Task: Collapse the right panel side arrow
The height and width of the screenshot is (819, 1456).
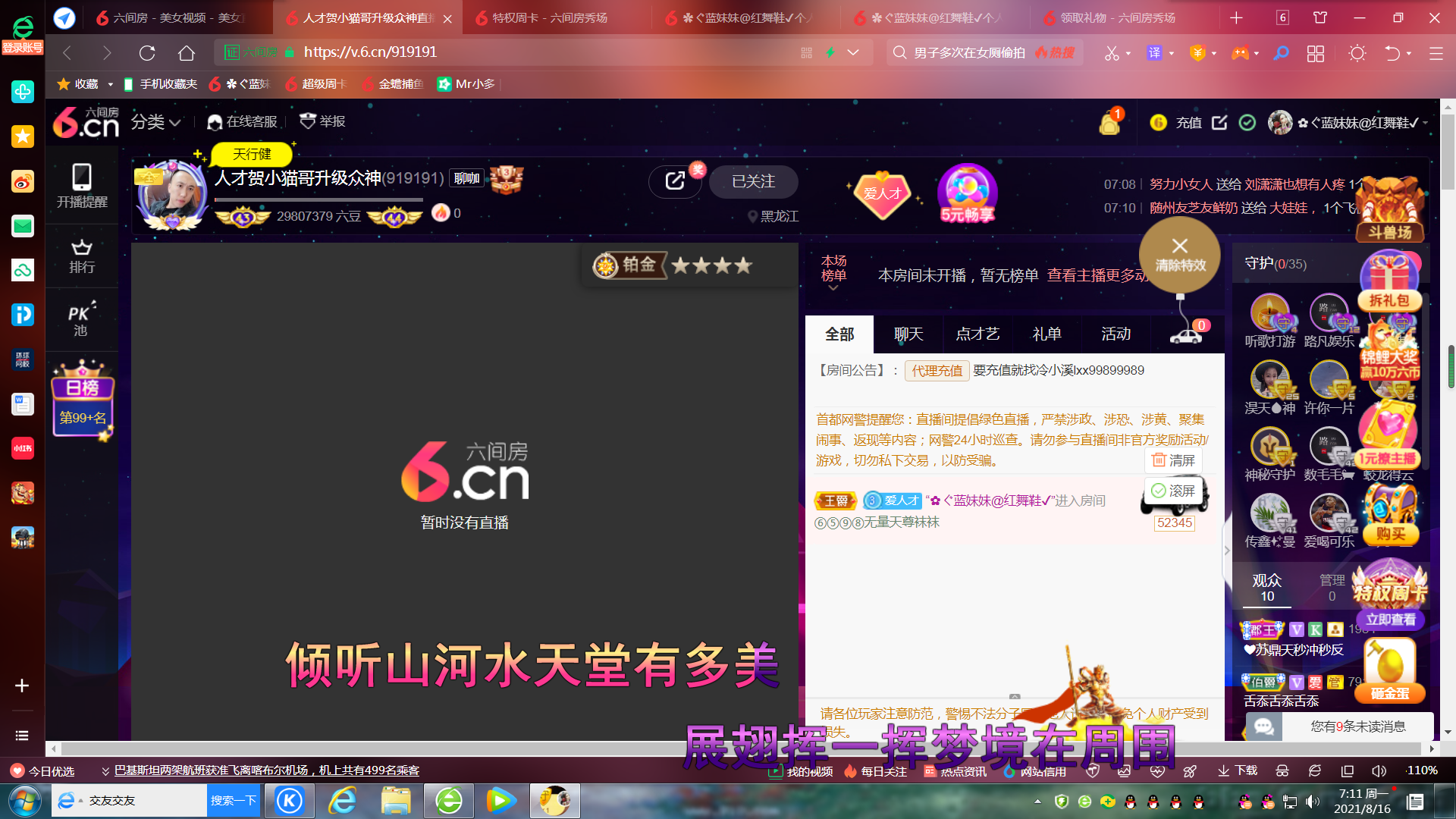Action: coord(1227,551)
